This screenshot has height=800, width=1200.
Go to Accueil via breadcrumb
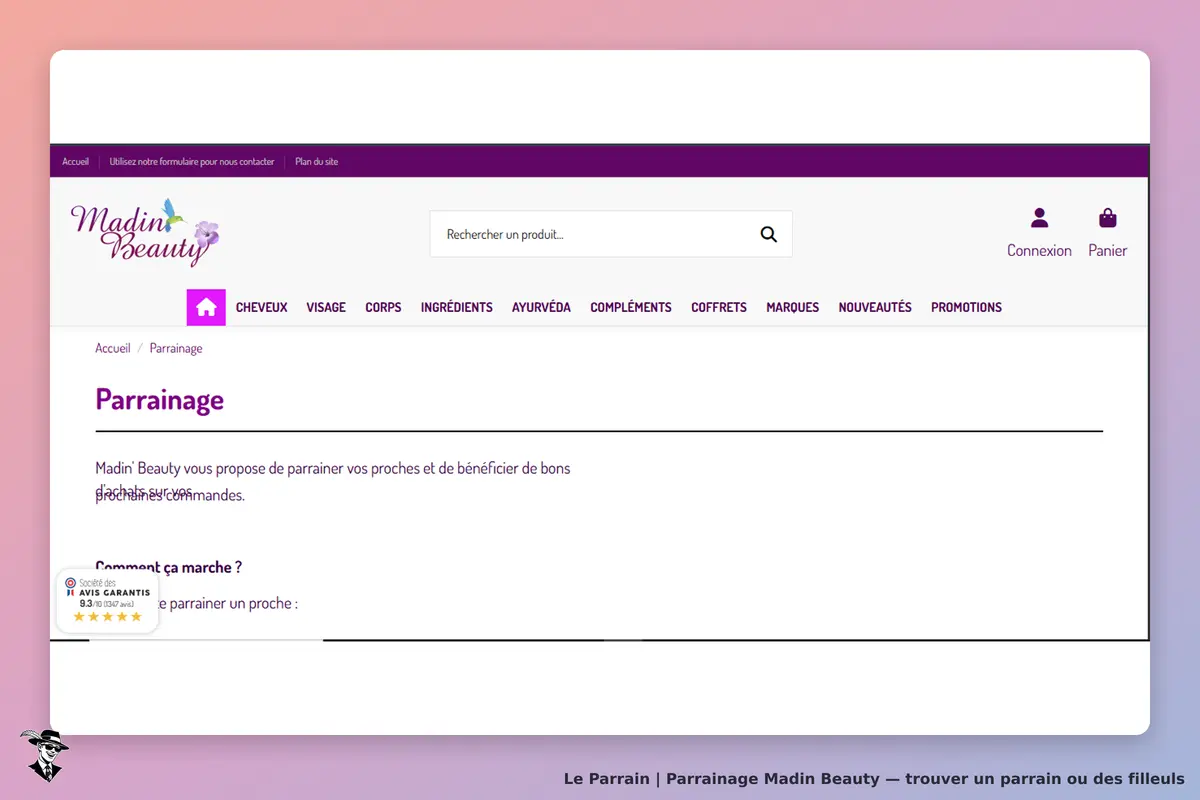pos(113,348)
